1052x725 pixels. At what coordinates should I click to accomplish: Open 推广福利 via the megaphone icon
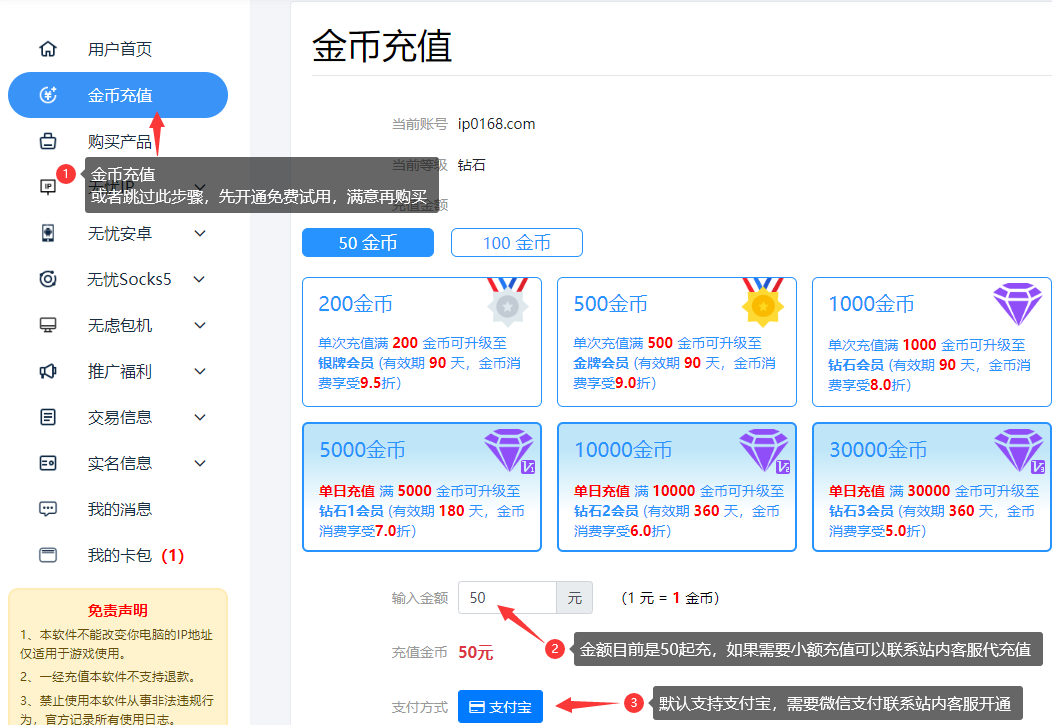tap(48, 371)
